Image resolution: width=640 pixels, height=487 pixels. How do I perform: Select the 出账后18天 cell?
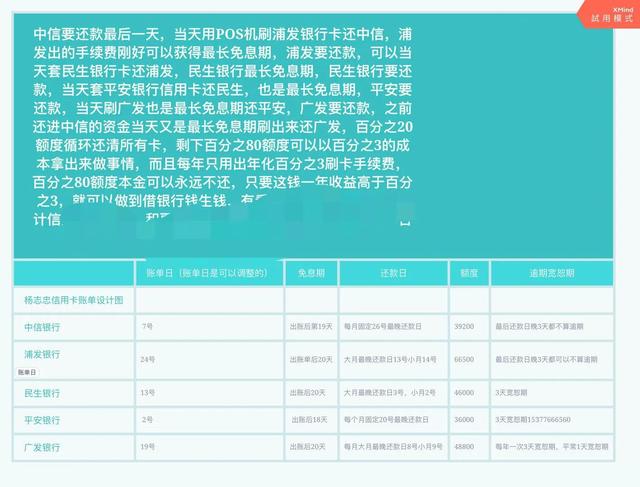coord(311,420)
